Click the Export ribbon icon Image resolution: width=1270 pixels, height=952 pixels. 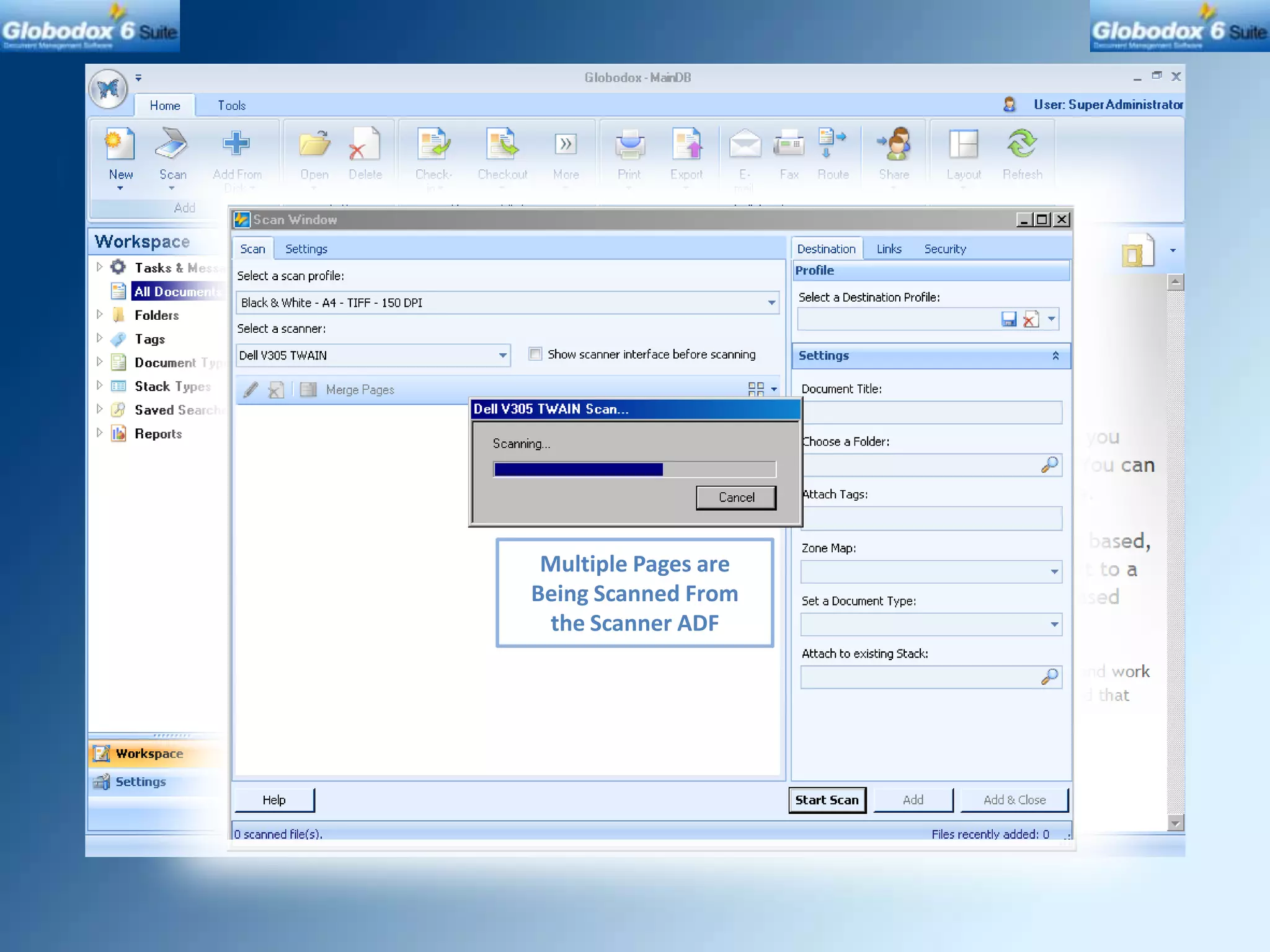[x=686, y=144]
